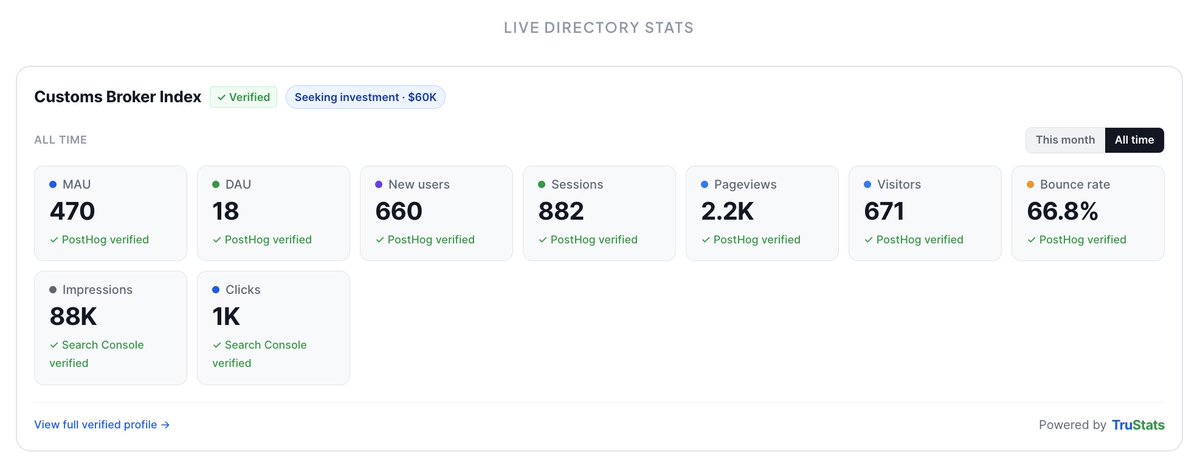Click Search Console verified text under Impressions
Screen dimensions: 1200x471
pyautogui.click(x=97, y=354)
